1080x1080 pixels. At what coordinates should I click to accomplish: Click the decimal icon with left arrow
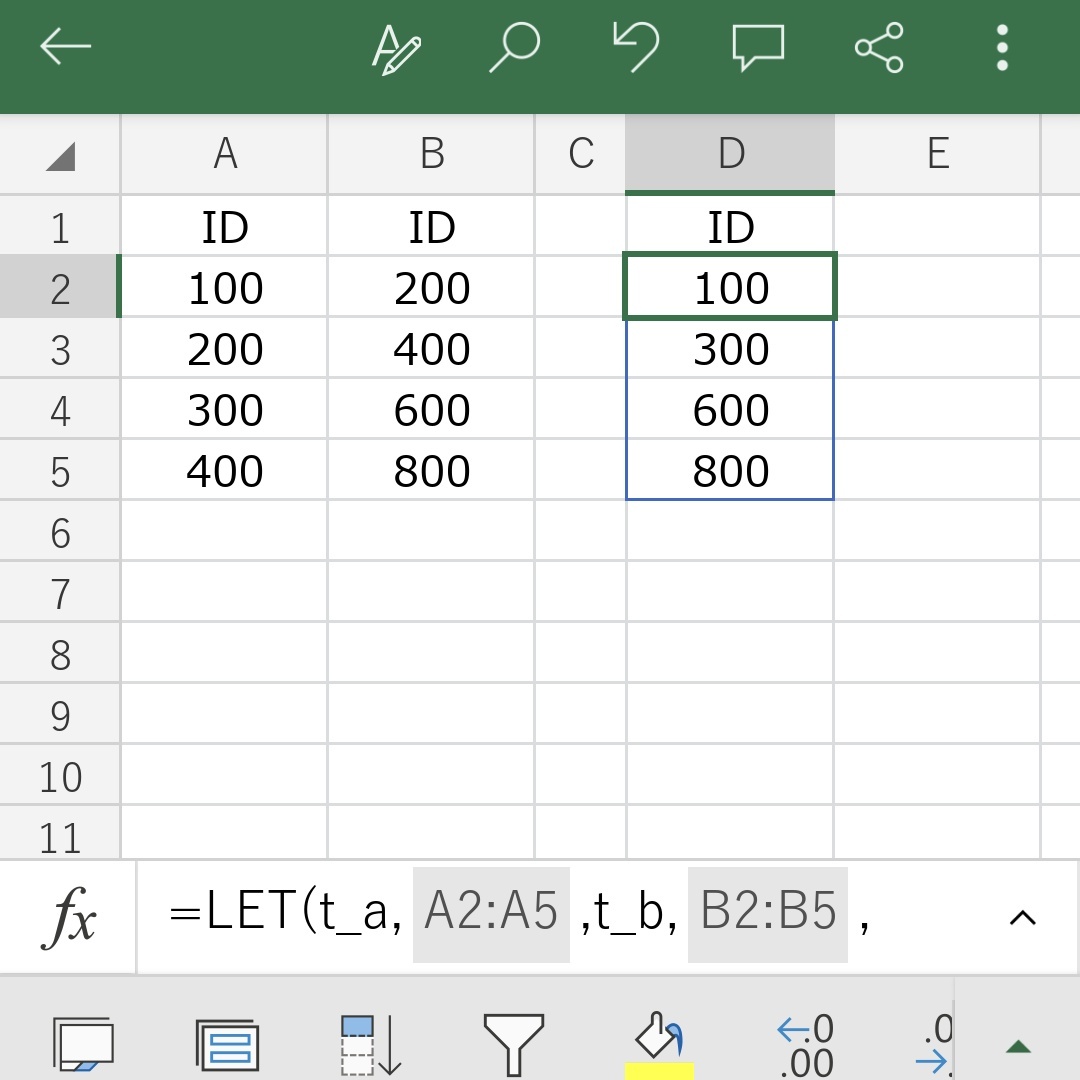coord(806,1044)
